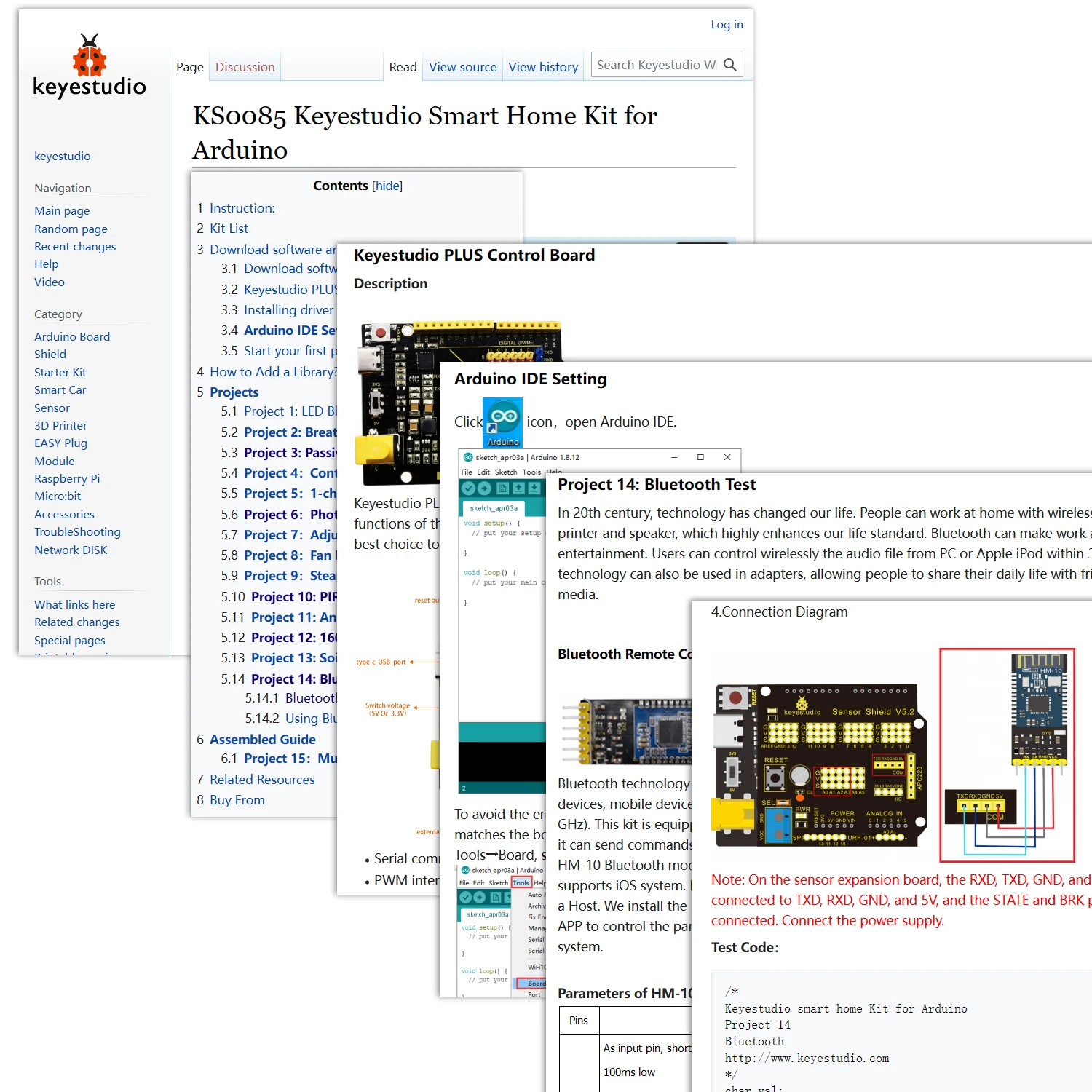Viewport: 1092px width, 1092px height.
Task: Open Recent changes link
Action: [75, 246]
